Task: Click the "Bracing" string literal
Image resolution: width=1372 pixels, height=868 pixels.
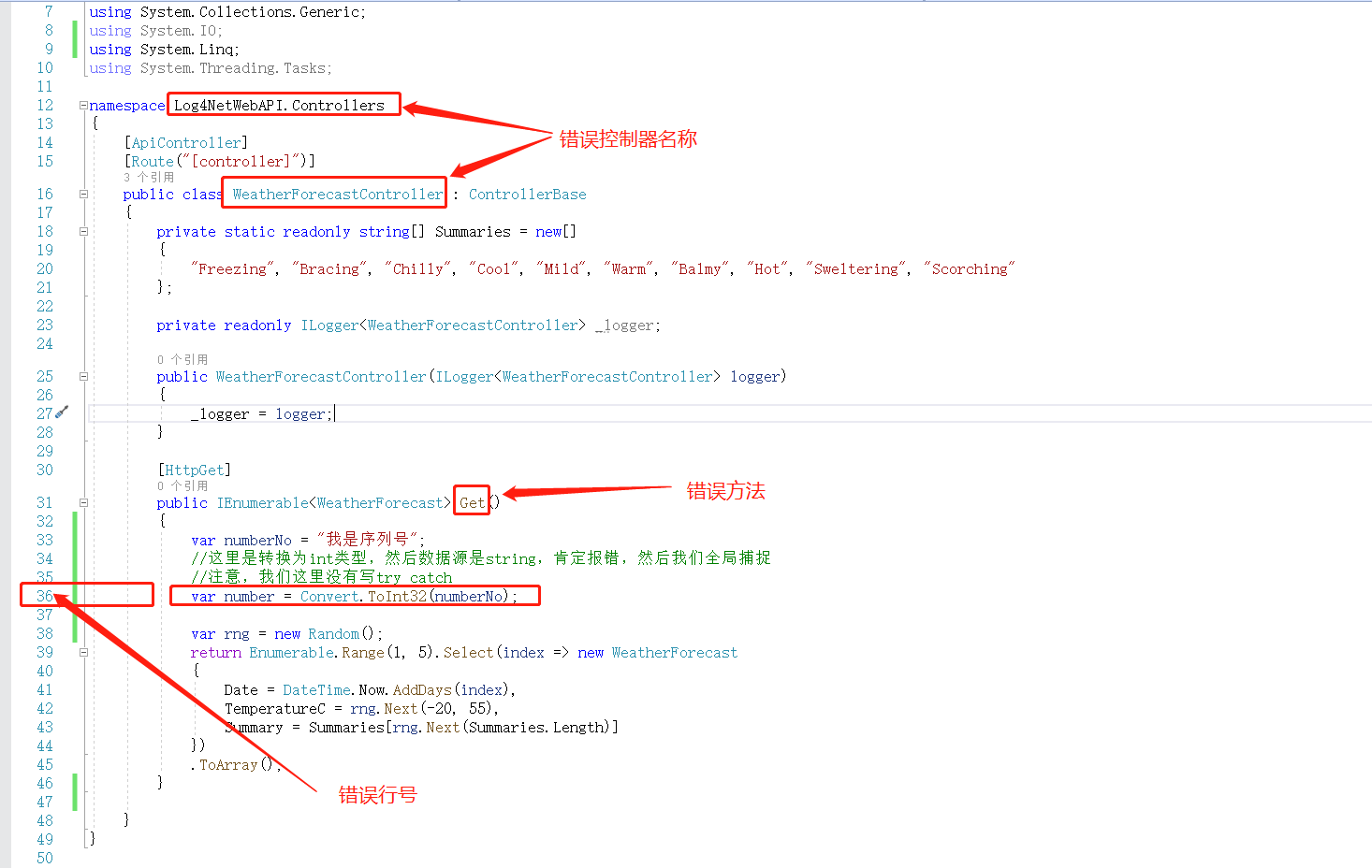Action: click(x=328, y=269)
